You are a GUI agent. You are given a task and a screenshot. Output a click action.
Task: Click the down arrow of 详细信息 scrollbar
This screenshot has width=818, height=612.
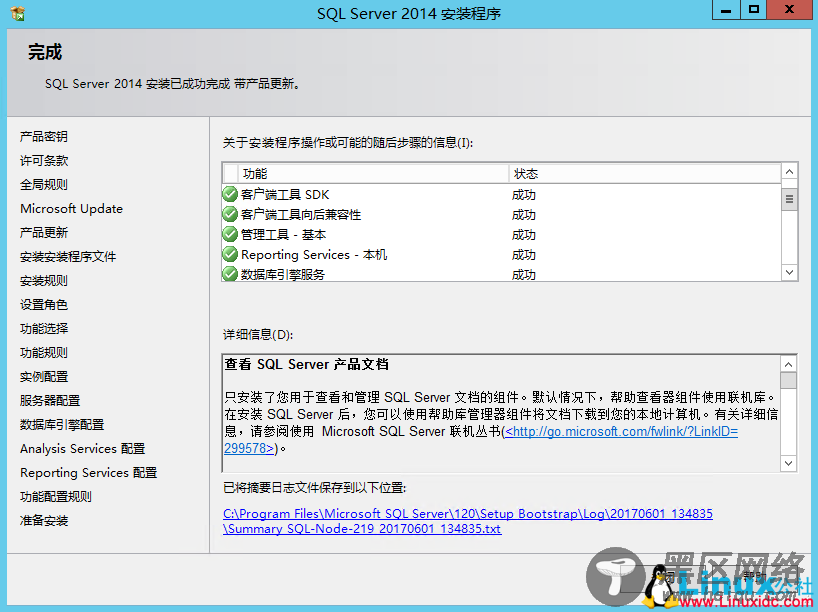click(x=788, y=463)
